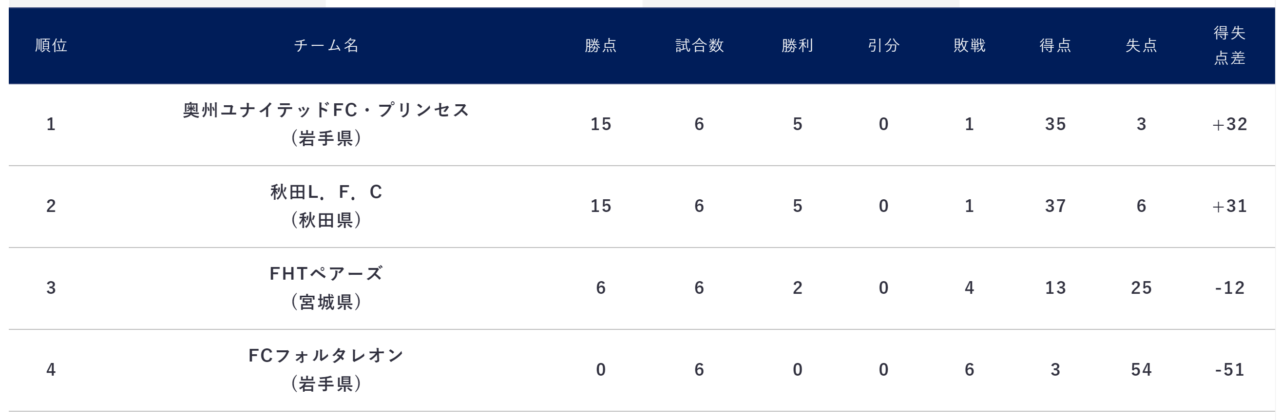This screenshot has height=420, width=1280.
Task: Click the +32 goal difference value
Action: 1229,125
